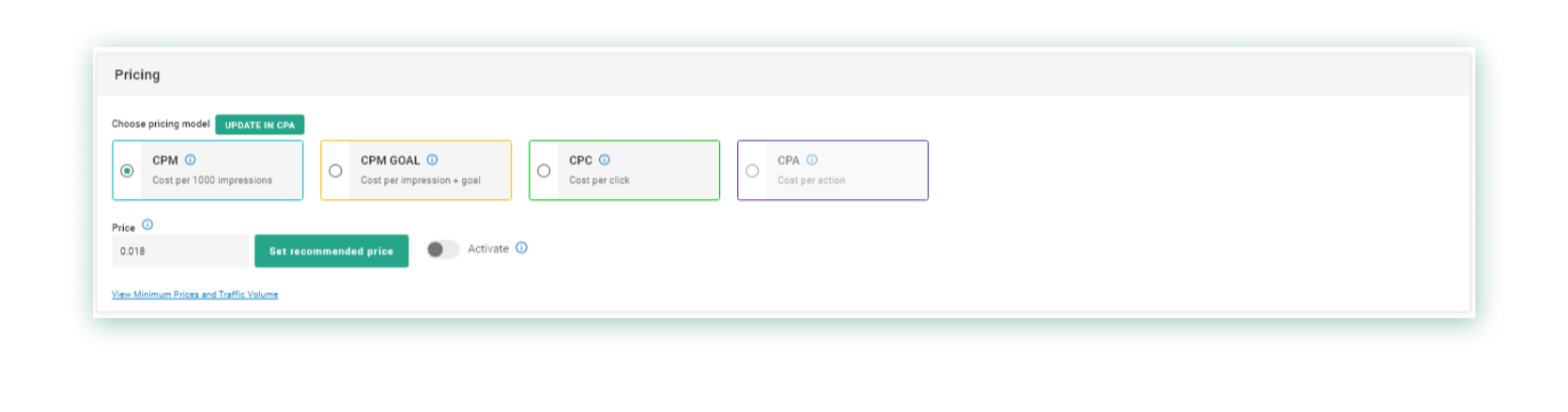Click the "Cost per impression + goal" text
Screen dimensions: 1568x412
tap(421, 180)
